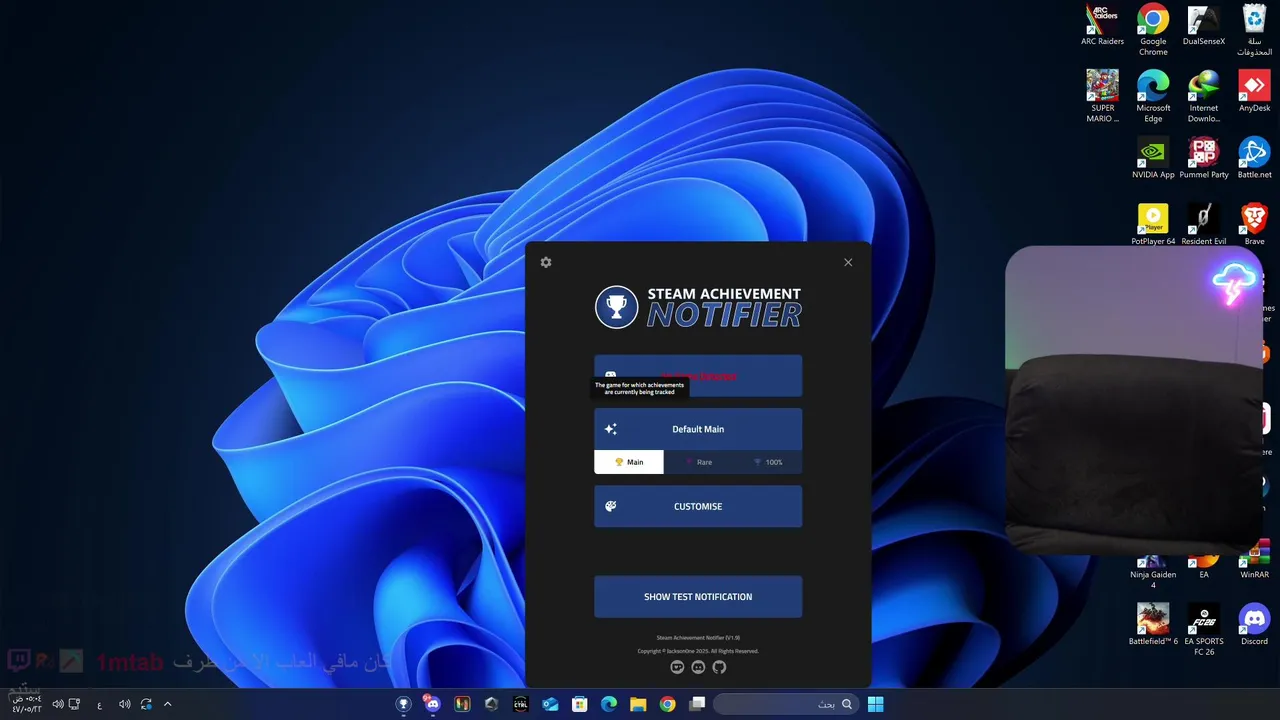This screenshot has height=720, width=1280.
Task: Open Discord desktop shortcut
Action: (x=1254, y=626)
